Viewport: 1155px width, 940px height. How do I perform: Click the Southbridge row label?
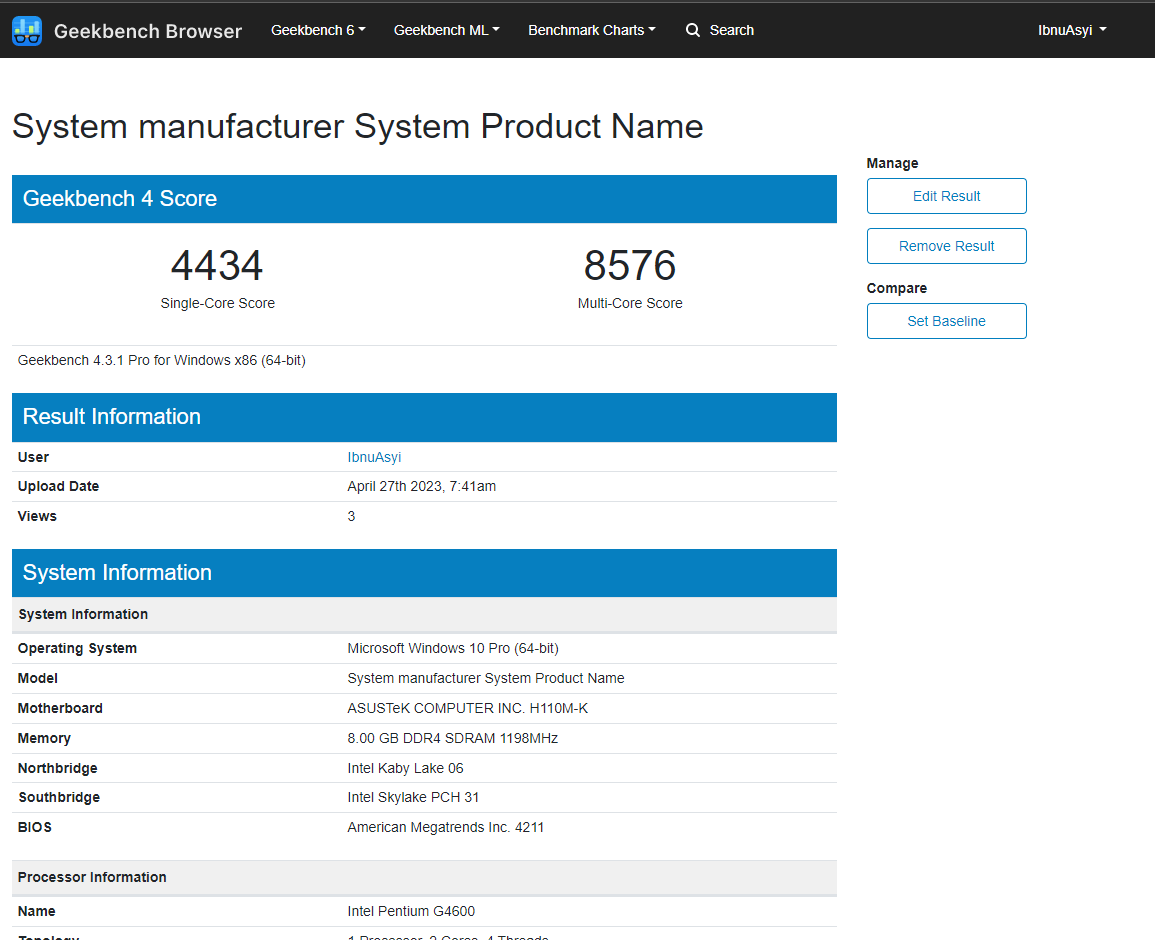[x=59, y=797]
